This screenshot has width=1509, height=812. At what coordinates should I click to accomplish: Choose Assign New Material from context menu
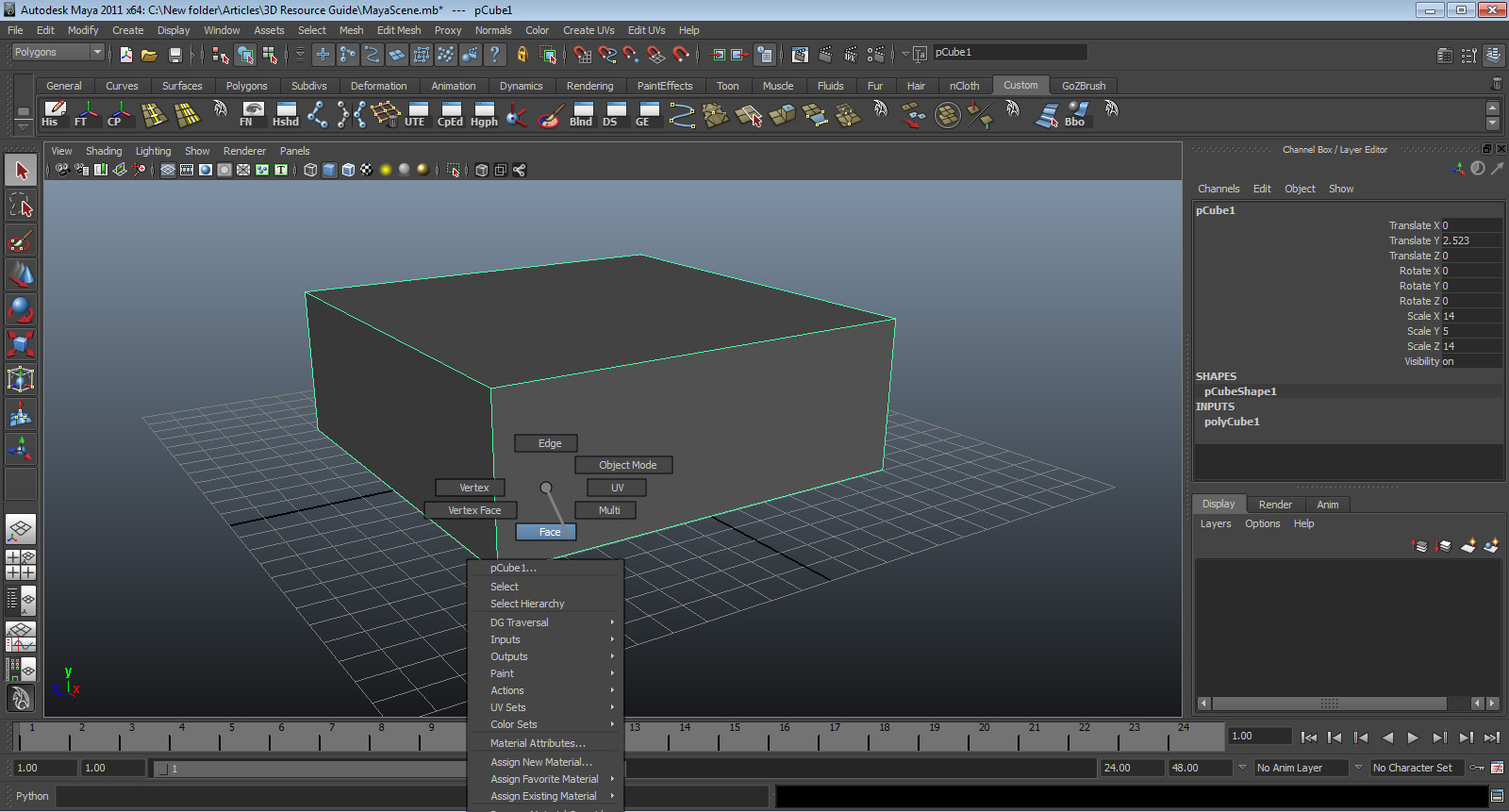pos(540,762)
